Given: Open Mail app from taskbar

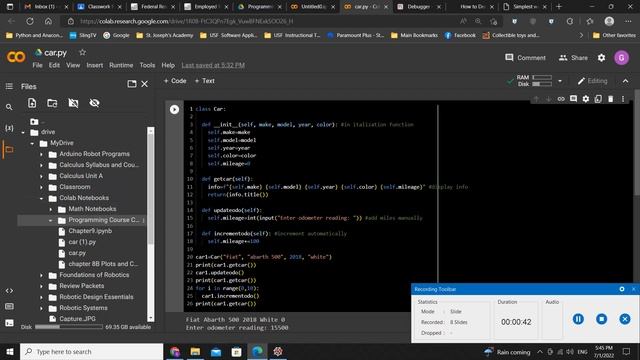Looking at the screenshot, I should 216,351.
